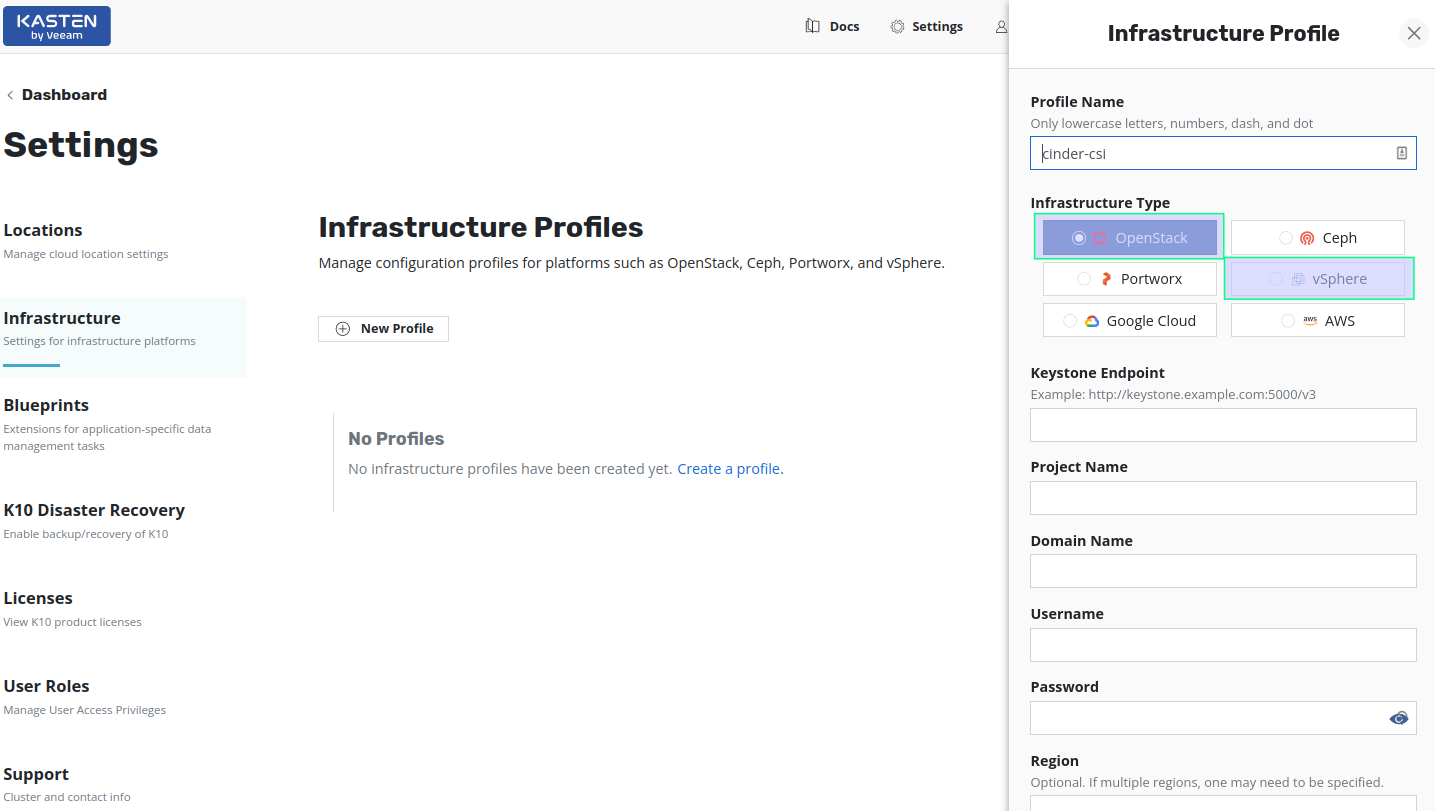This screenshot has width=1435, height=811.
Task: Open the Docs link in header
Action: [845, 26]
